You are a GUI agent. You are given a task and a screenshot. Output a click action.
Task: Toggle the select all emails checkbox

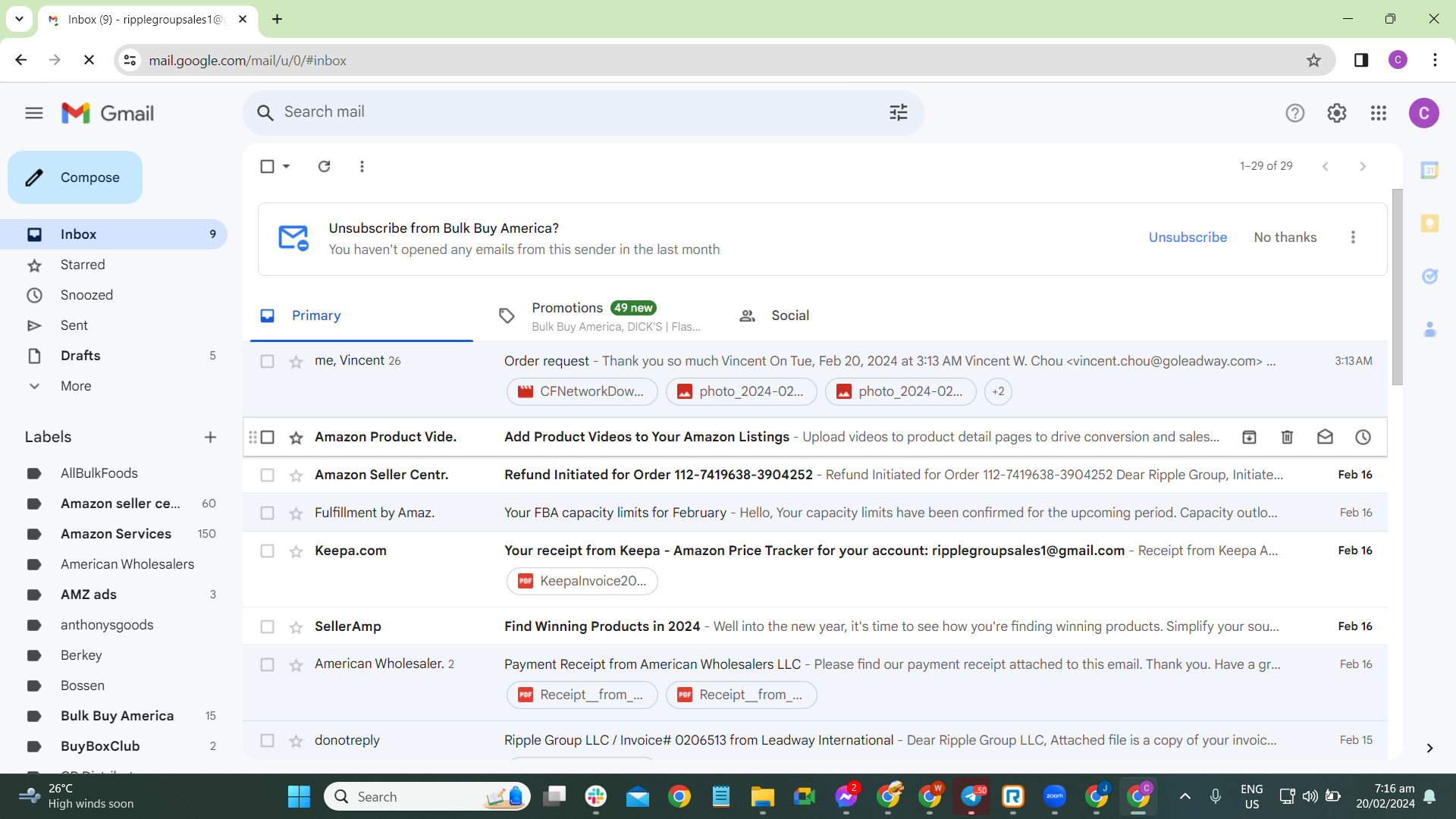pos(267,166)
